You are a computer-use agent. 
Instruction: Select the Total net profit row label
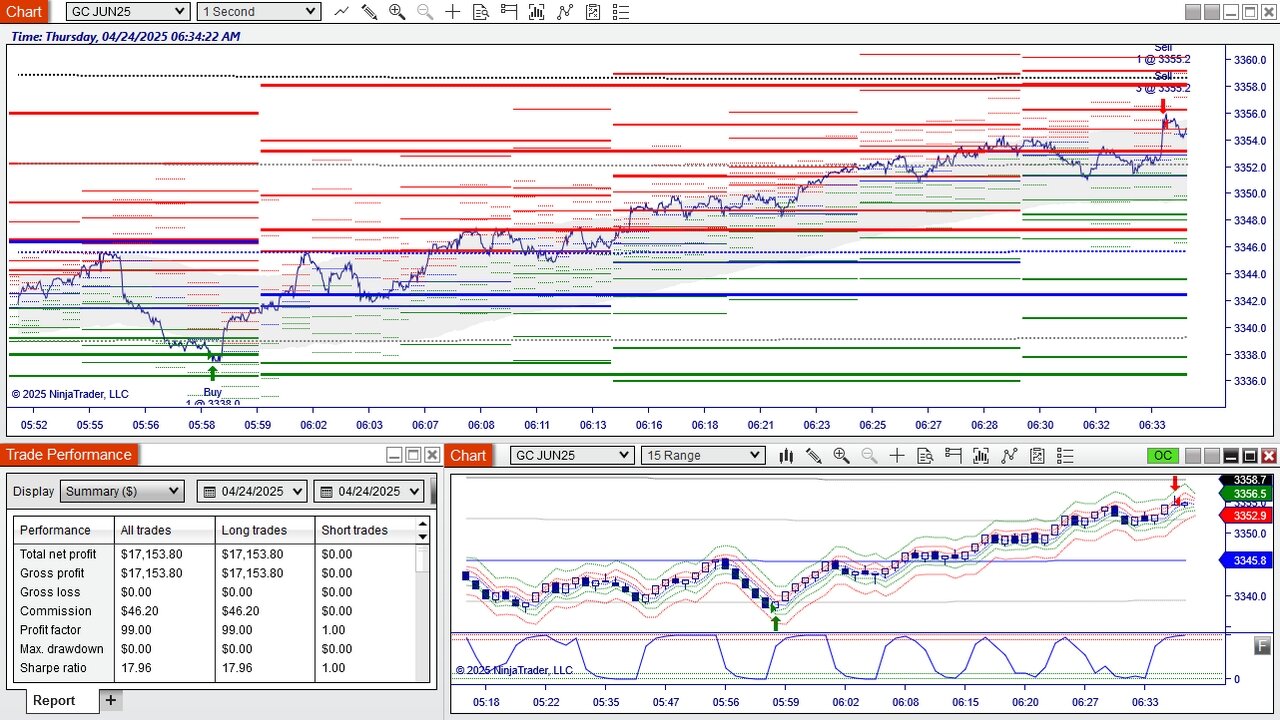click(x=58, y=554)
